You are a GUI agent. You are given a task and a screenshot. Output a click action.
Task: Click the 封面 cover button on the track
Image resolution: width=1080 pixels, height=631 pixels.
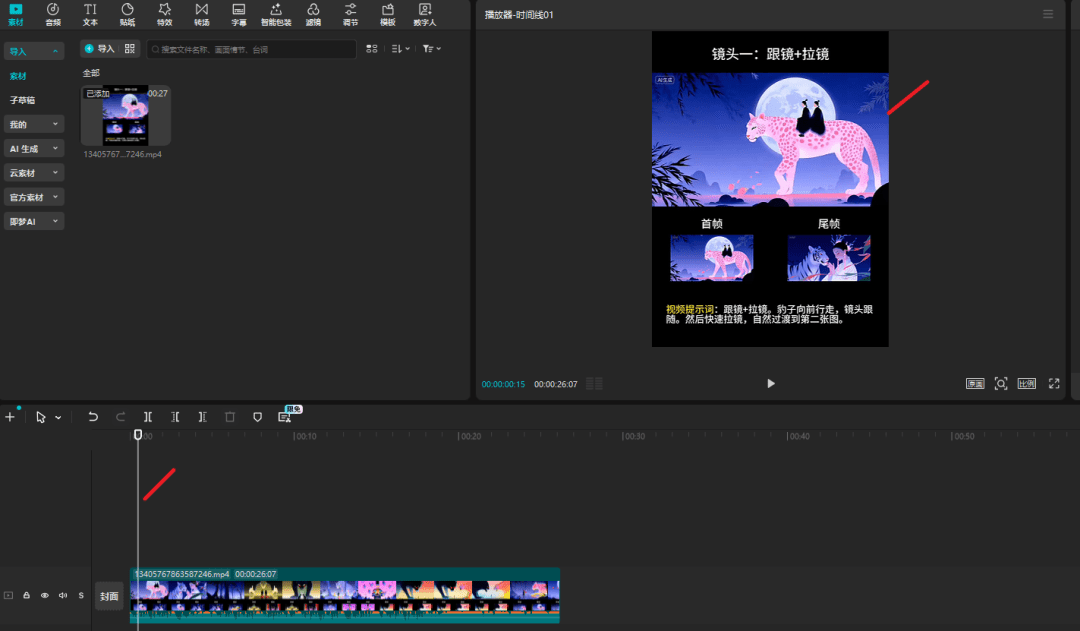pos(109,596)
